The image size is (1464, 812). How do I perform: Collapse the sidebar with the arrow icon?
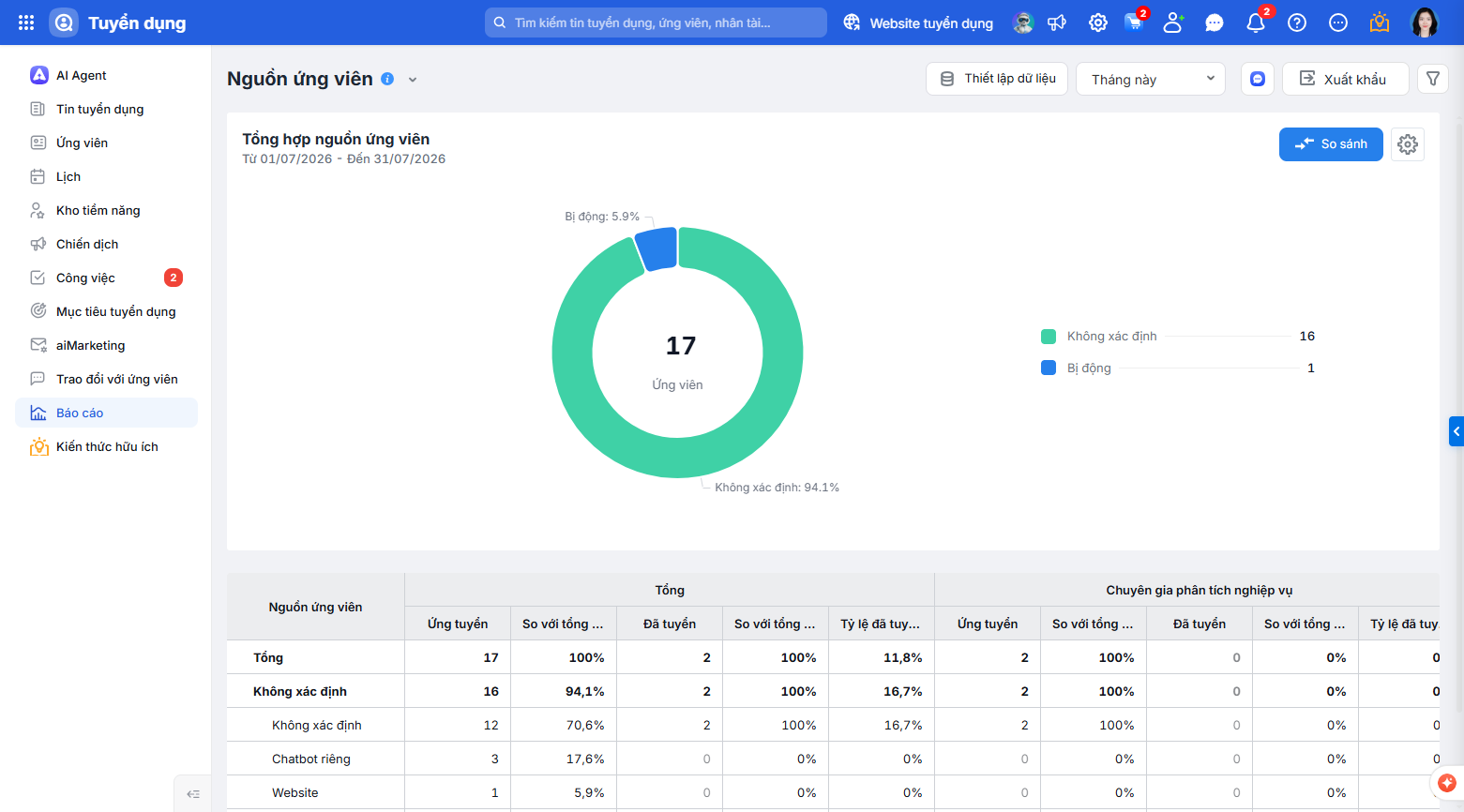193,794
